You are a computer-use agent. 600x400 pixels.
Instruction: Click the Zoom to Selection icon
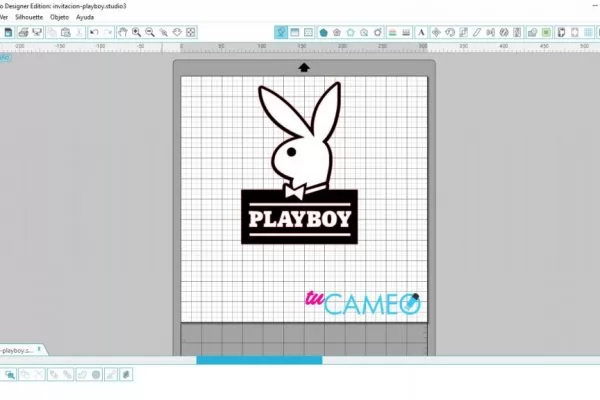click(x=163, y=33)
